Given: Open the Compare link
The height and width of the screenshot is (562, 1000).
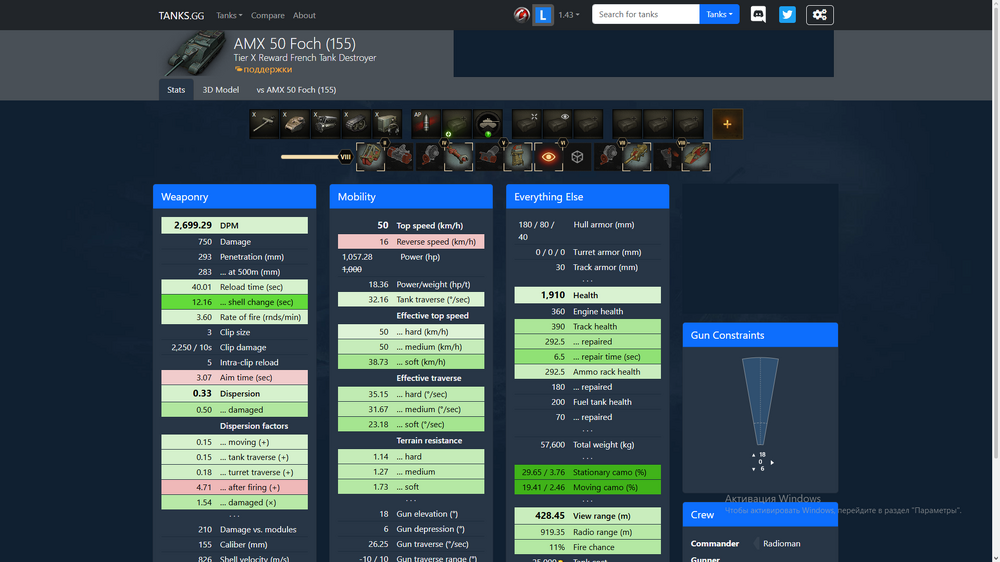Looking at the screenshot, I should coord(268,15).
